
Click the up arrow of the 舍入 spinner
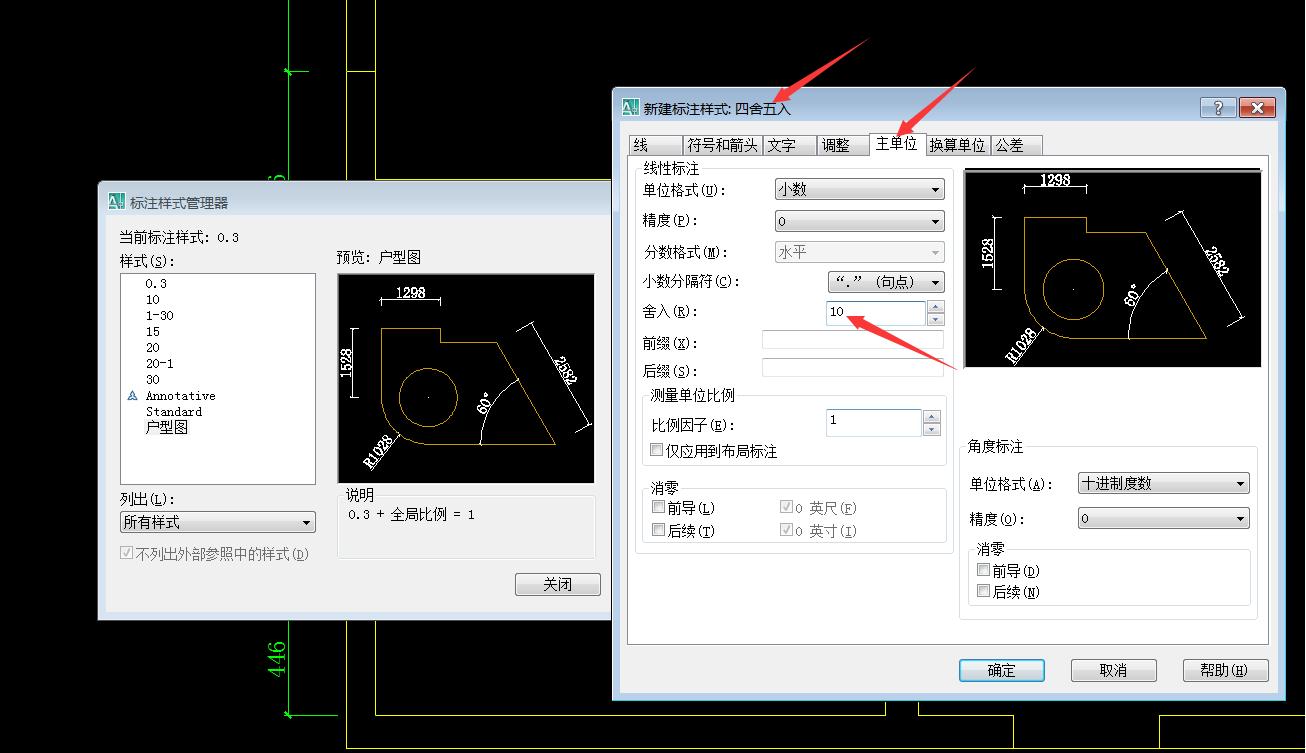tap(935, 307)
